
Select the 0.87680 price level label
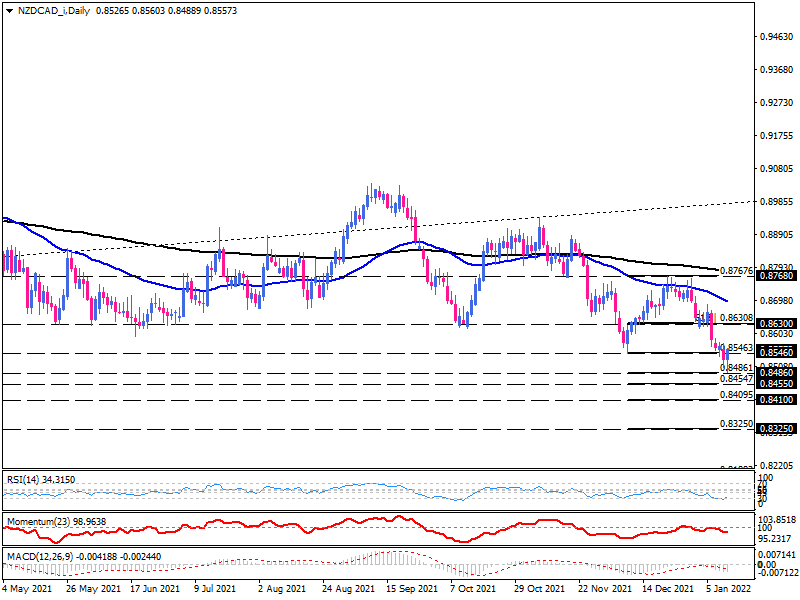(x=777, y=276)
